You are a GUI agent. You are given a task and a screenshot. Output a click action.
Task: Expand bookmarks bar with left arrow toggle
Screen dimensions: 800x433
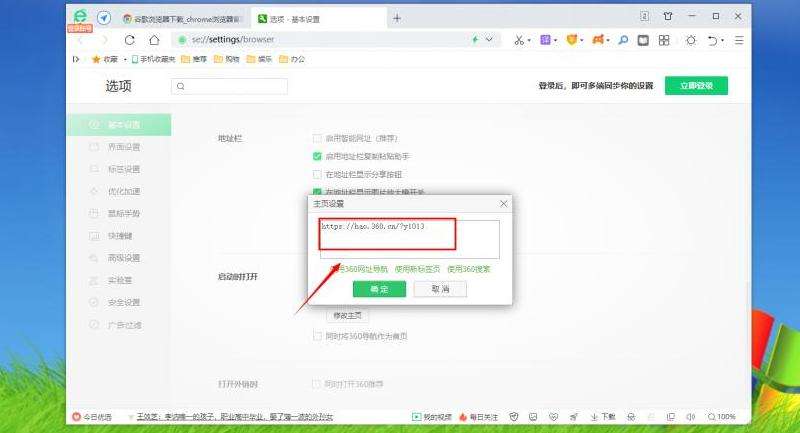click(76, 59)
